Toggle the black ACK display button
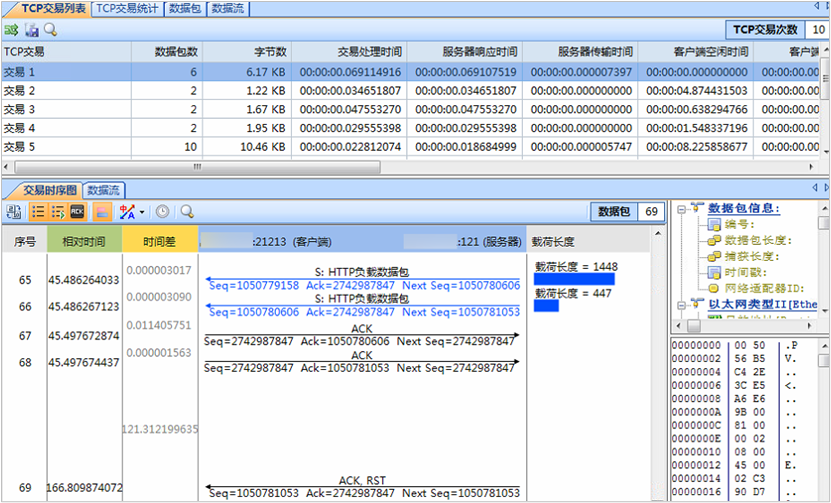The width and height of the screenshot is (831, 503). 78,212
